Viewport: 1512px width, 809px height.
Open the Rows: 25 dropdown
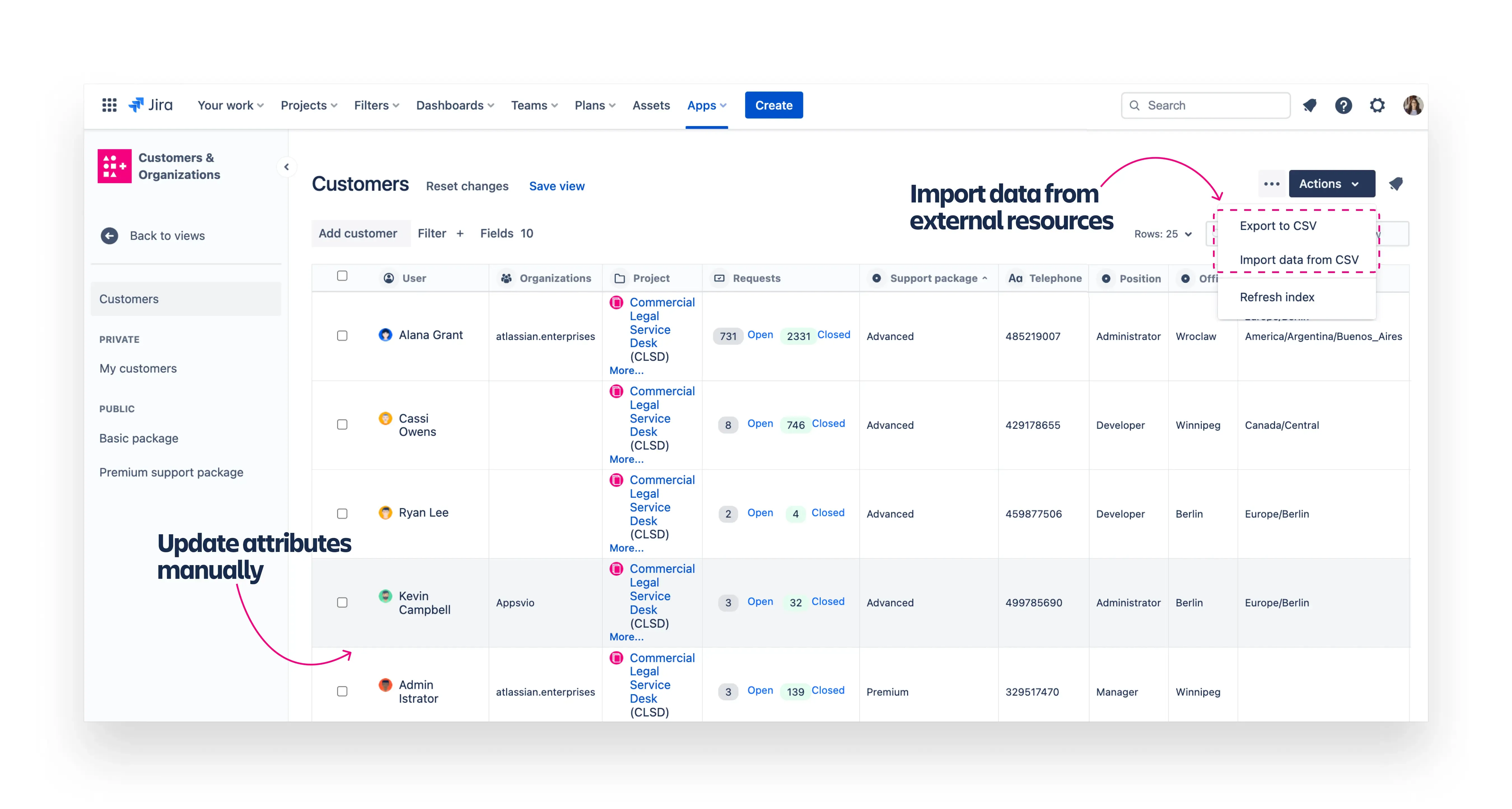pyautogui.click(x=1163, y=234)
